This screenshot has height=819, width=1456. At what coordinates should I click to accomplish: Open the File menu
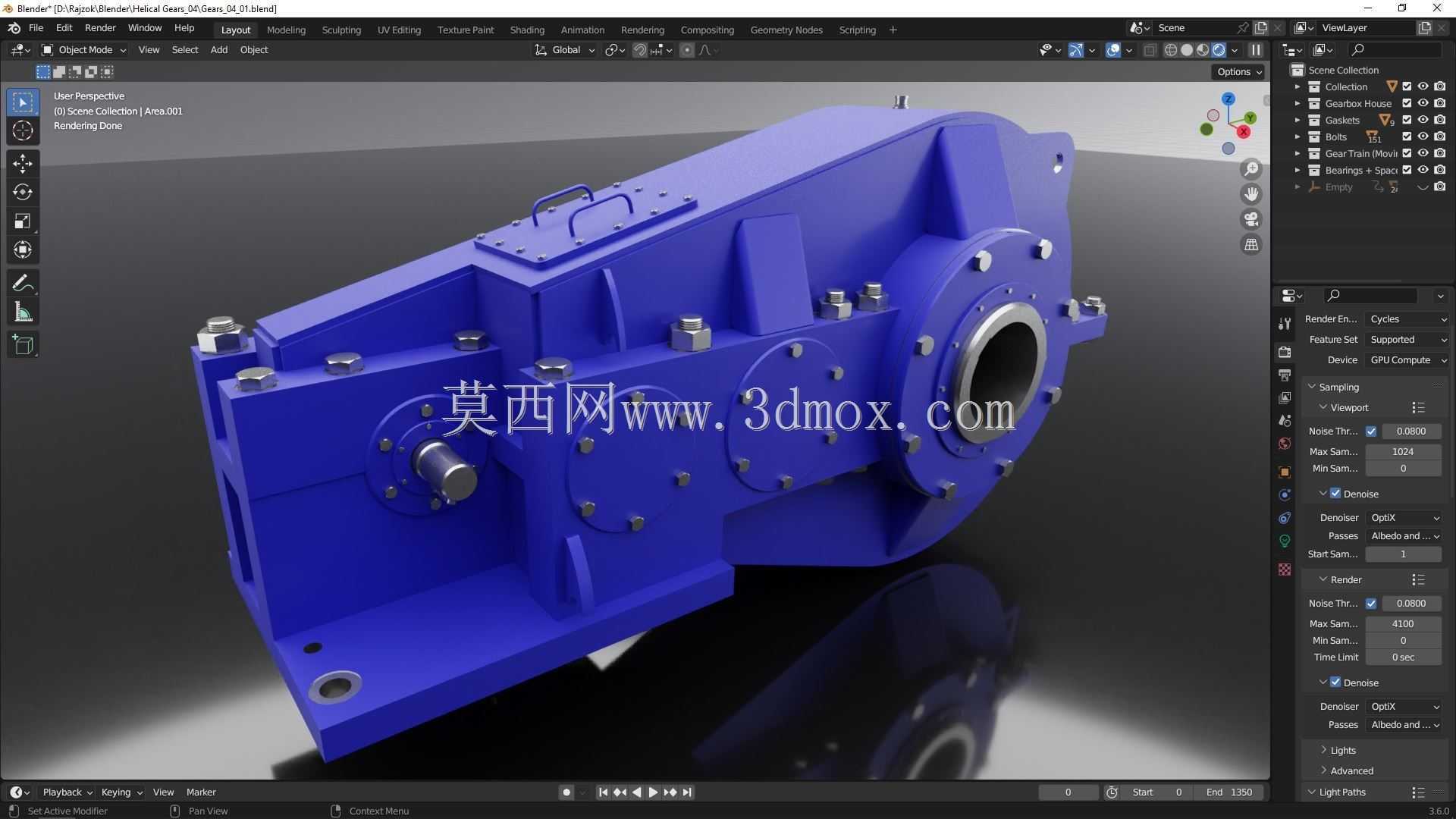(x=36, y=28)
